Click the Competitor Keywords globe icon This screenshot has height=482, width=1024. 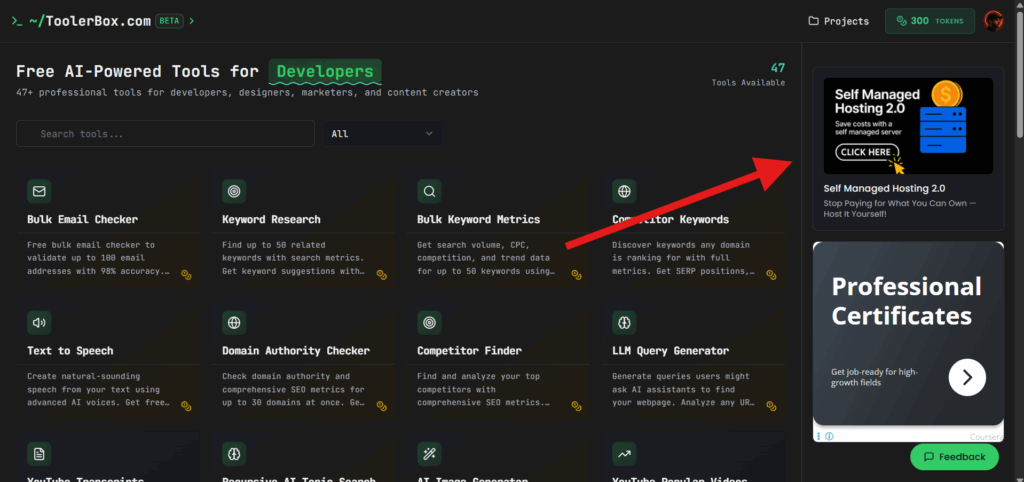click(x=624, y=191)
